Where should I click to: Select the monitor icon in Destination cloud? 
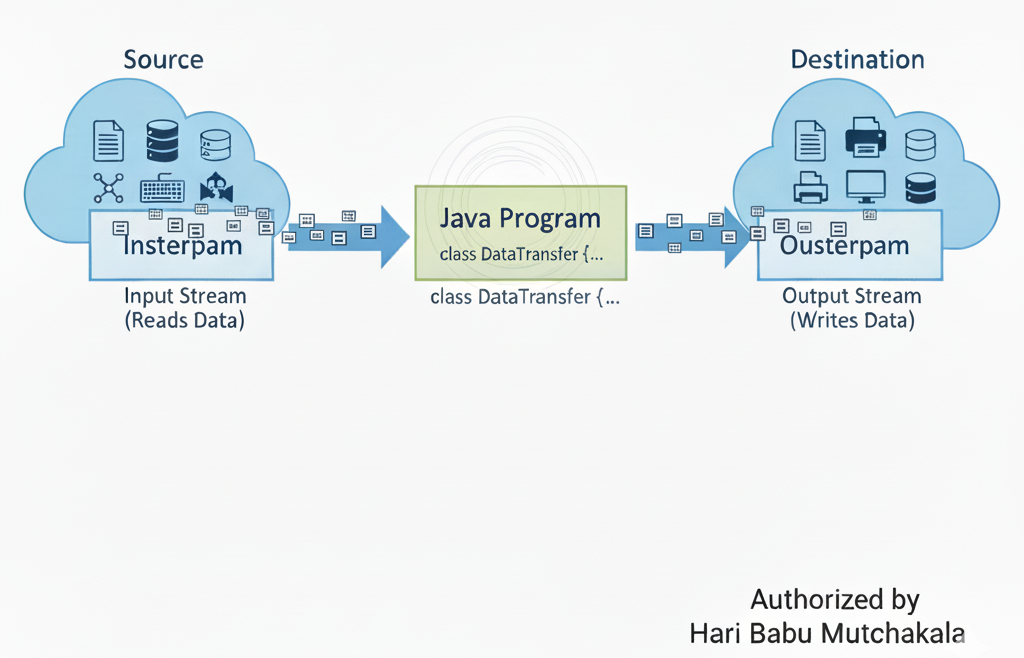click(x=864, y=186)
